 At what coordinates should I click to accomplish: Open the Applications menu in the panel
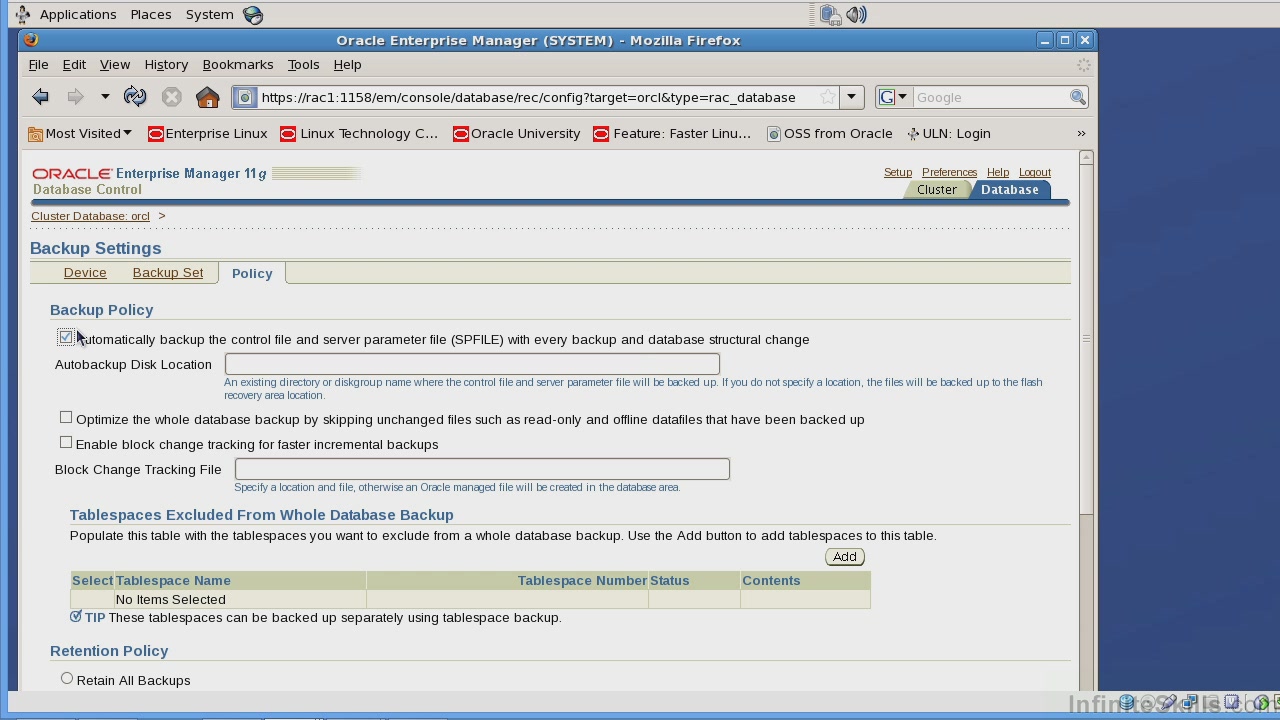coord(78,14)
